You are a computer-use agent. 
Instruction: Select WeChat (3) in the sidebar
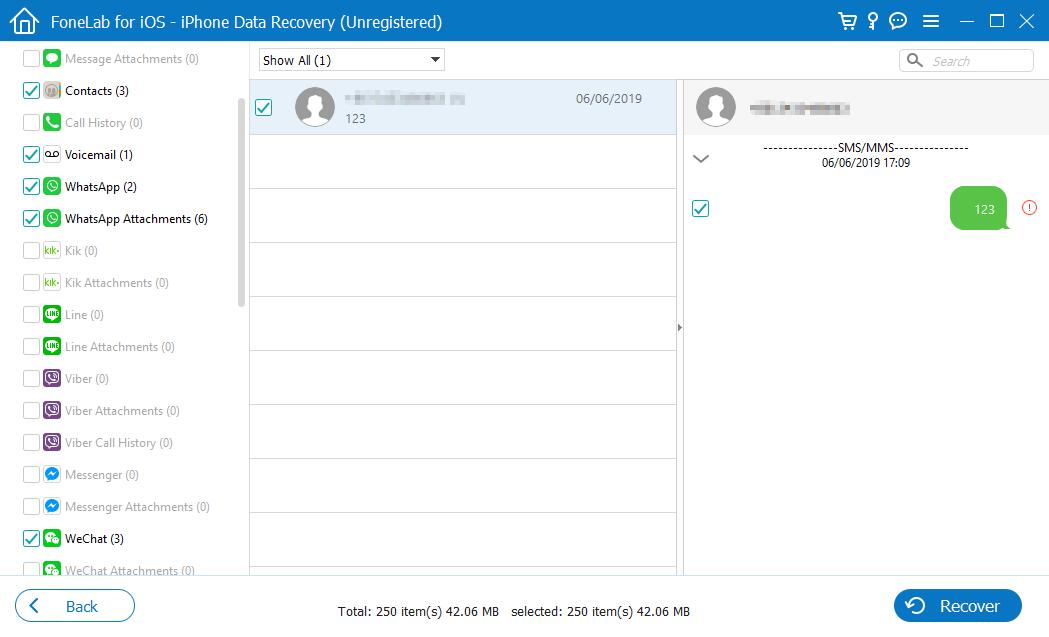(x=94, y=539)
